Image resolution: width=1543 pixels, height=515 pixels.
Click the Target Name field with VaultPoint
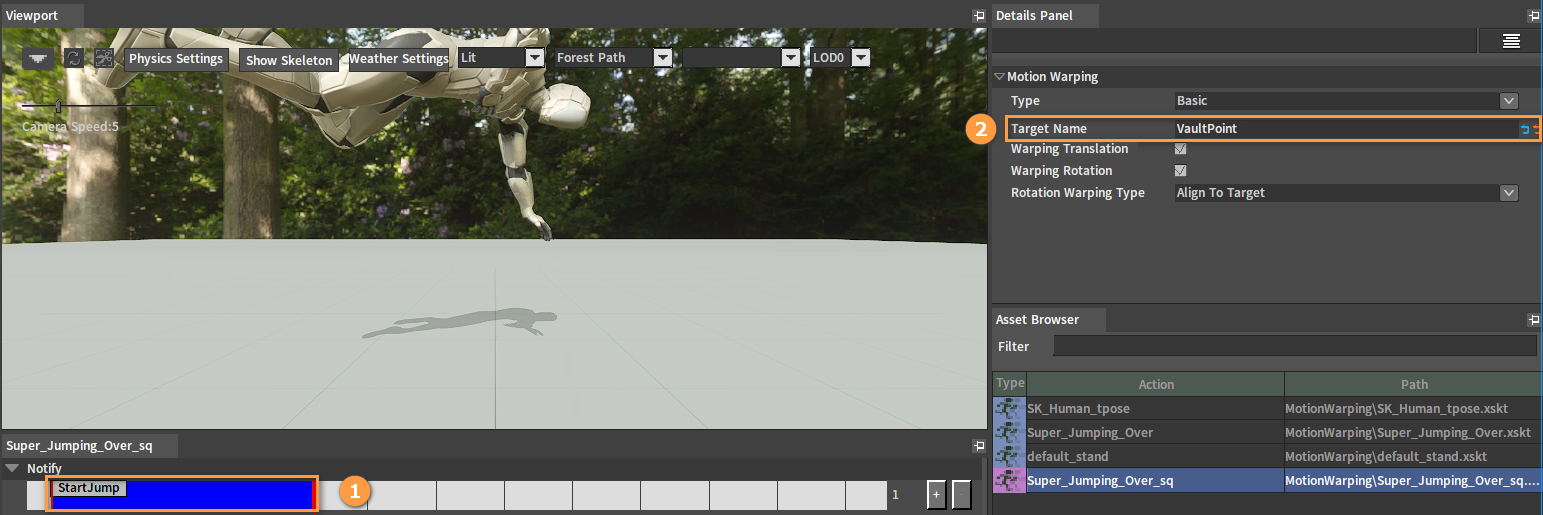pos(1344,129)
